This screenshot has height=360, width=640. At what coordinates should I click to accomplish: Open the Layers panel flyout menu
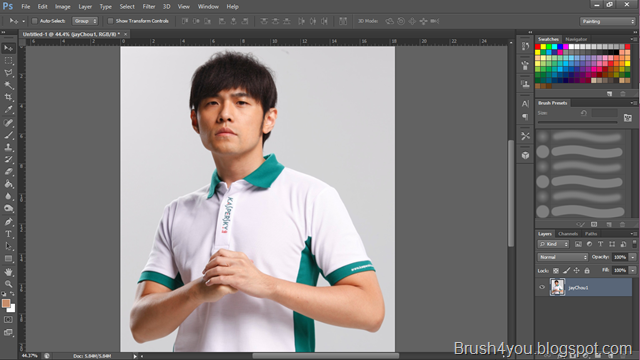tap(633, 234)
